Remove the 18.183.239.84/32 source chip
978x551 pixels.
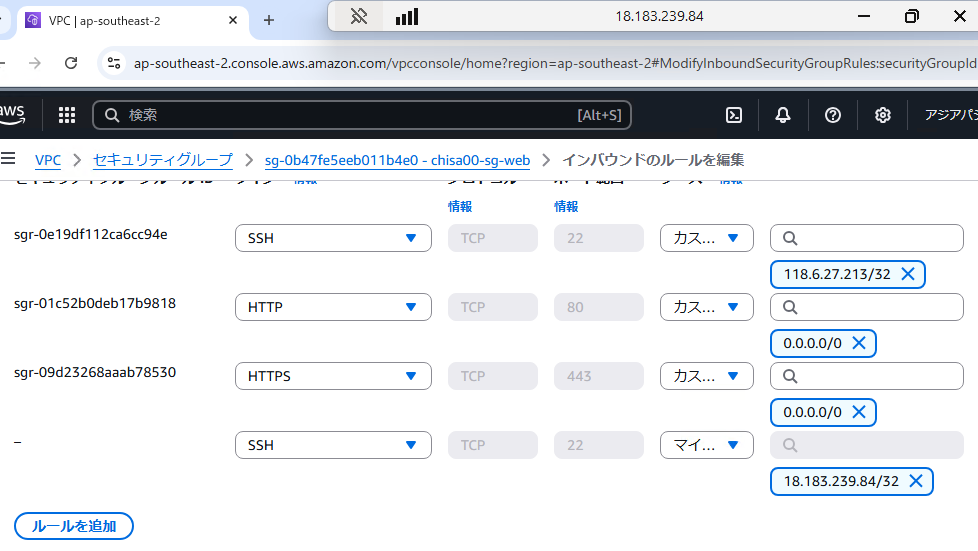(x=916, y=481)
